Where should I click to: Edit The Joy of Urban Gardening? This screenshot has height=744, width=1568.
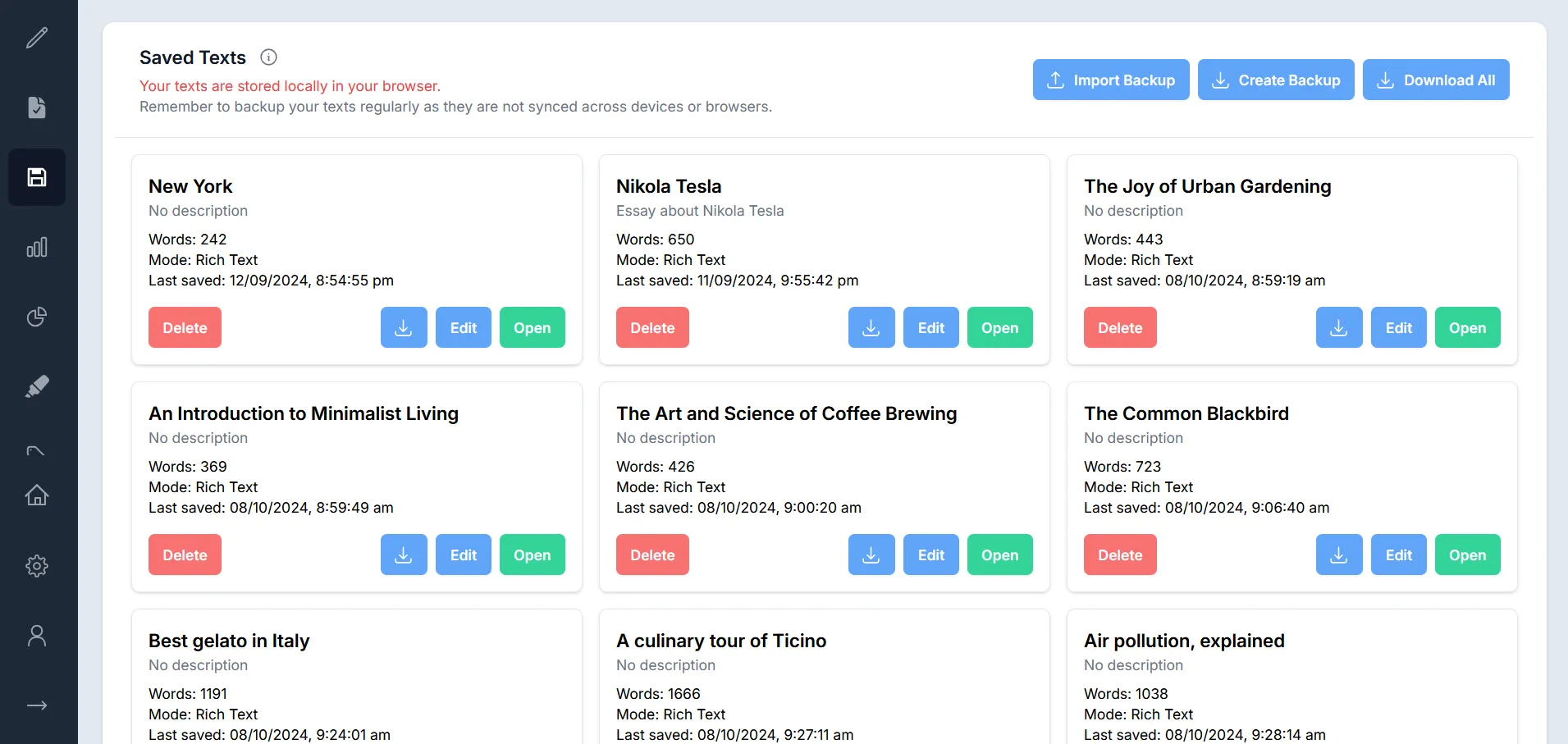1398,327
